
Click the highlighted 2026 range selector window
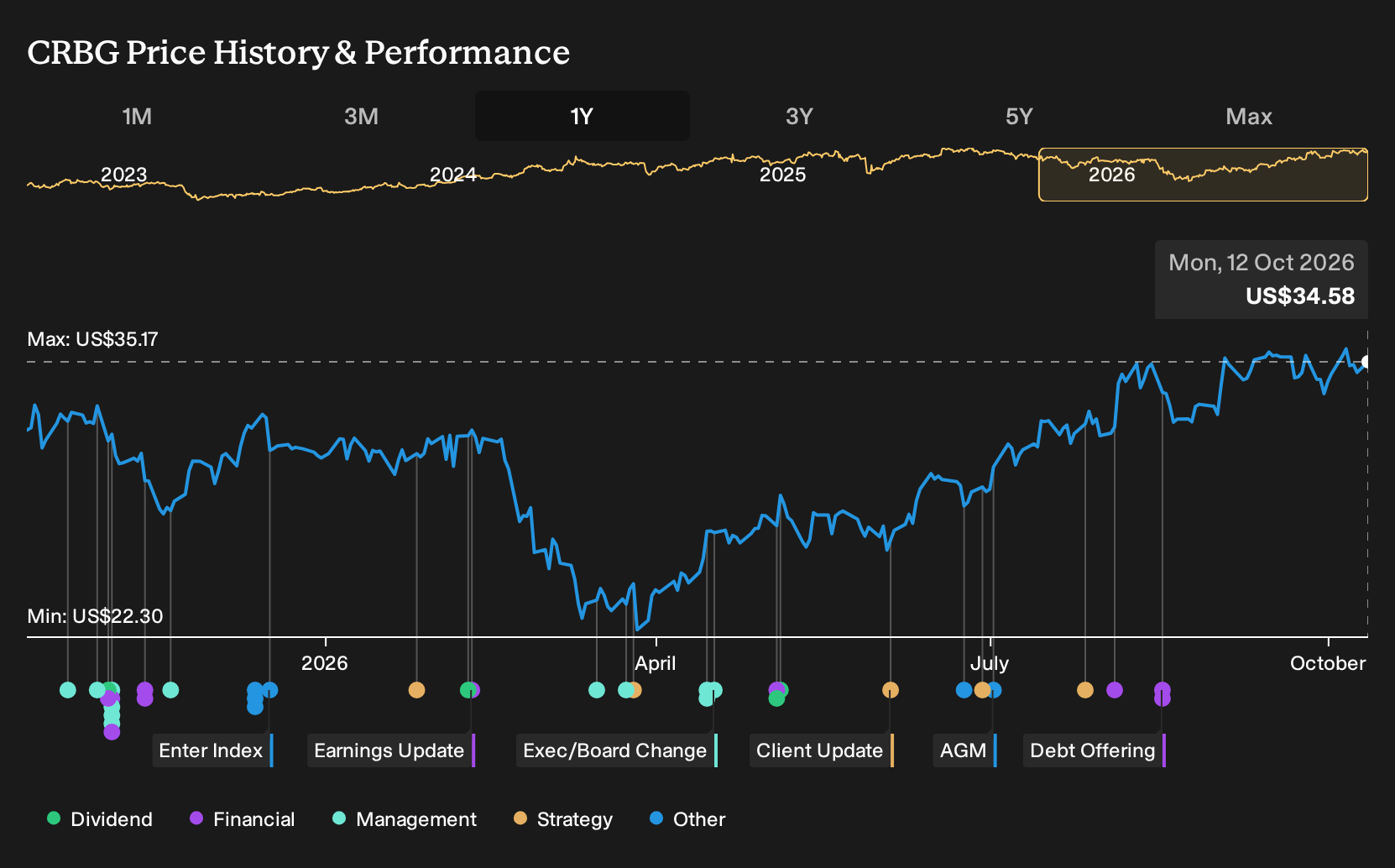(x=1203, y=175)
